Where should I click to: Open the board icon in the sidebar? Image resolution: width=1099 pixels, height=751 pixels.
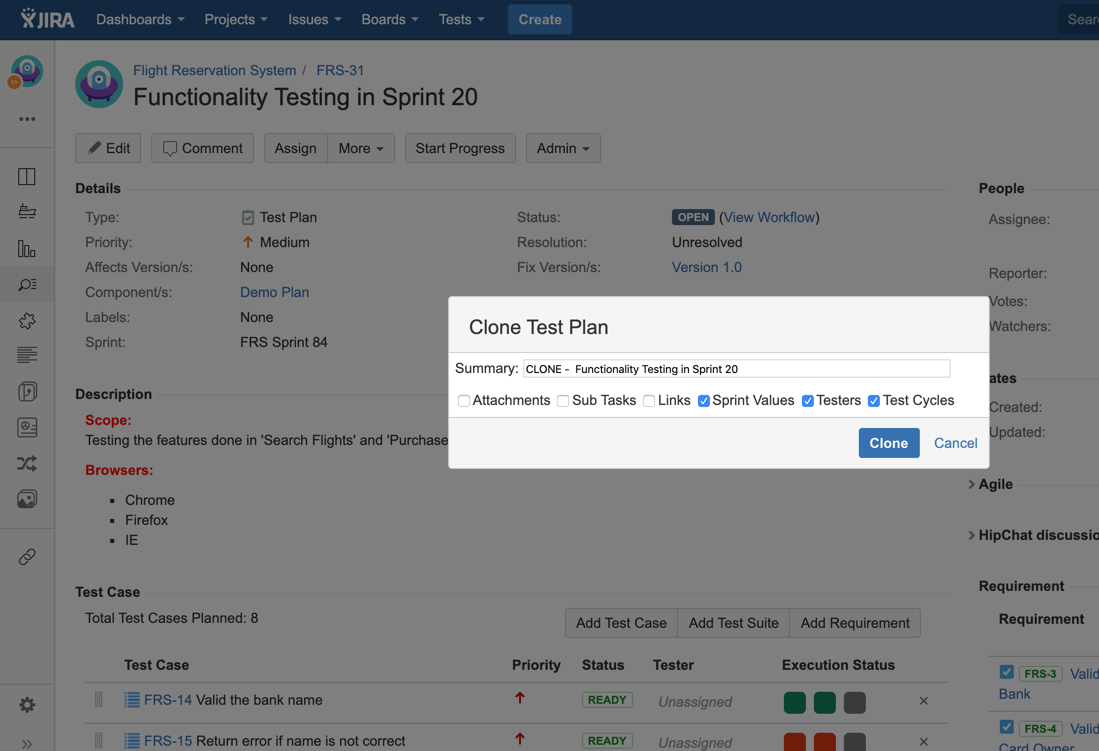click(x=27, y=177)
